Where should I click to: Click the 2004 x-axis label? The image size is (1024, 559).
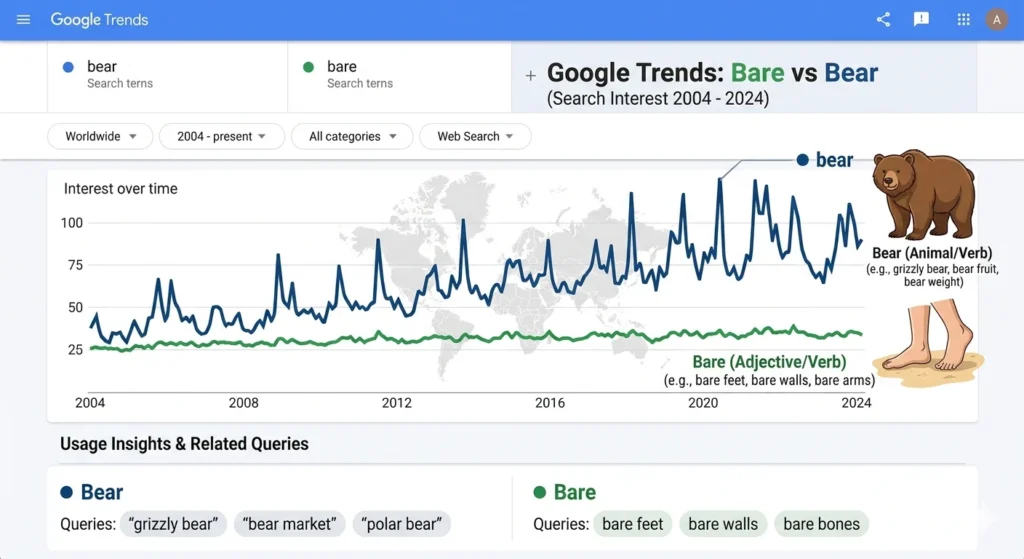90,403
